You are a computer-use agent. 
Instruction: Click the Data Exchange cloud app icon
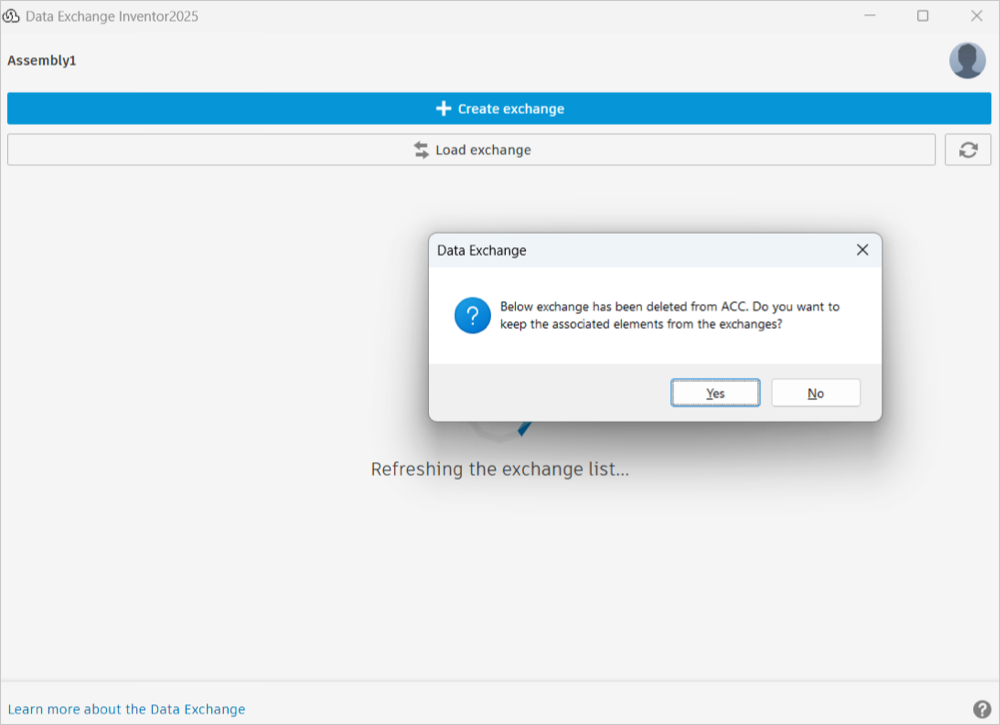[x=11, y=16]
